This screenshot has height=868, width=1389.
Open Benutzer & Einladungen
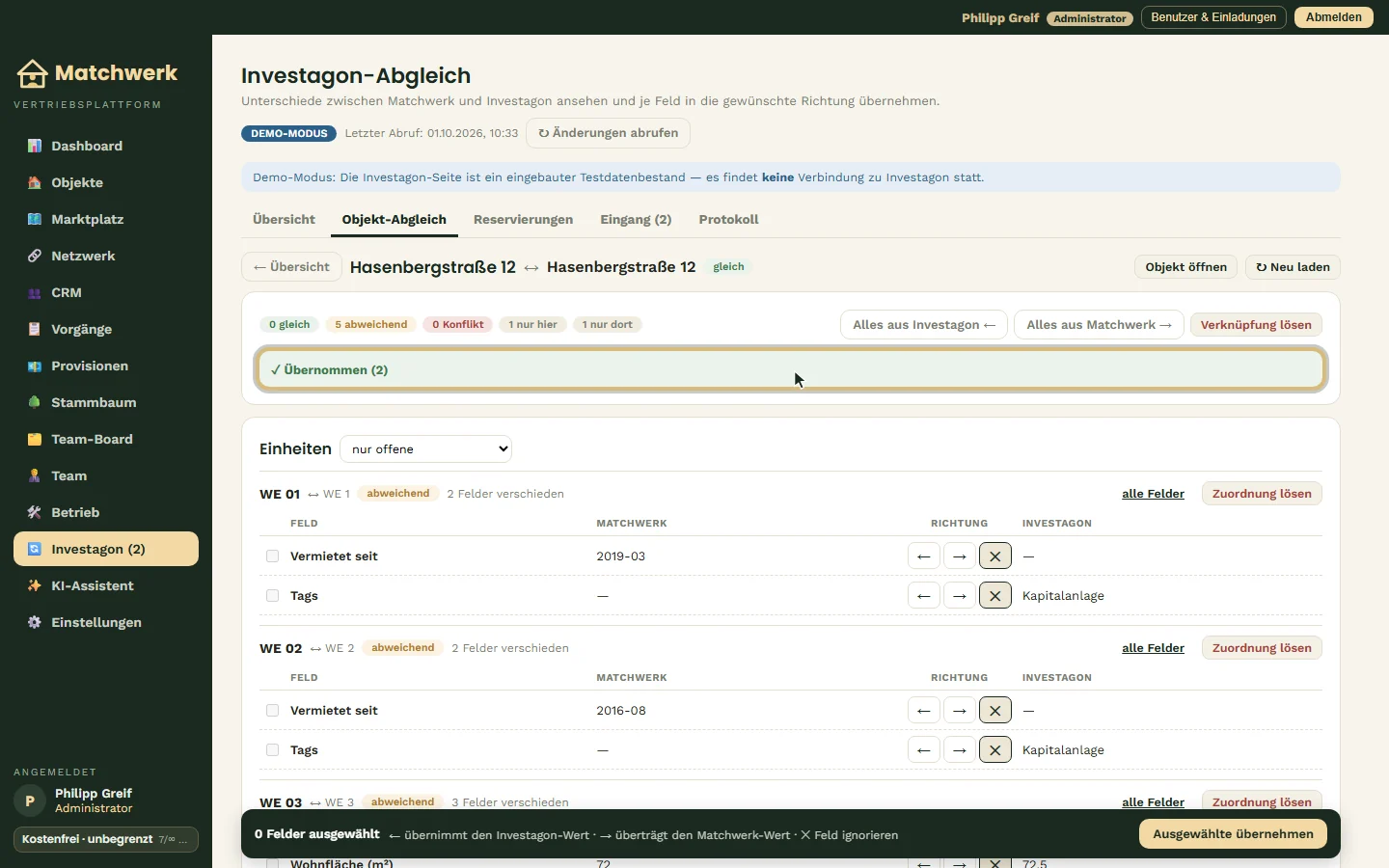(x=1213, y=17)
